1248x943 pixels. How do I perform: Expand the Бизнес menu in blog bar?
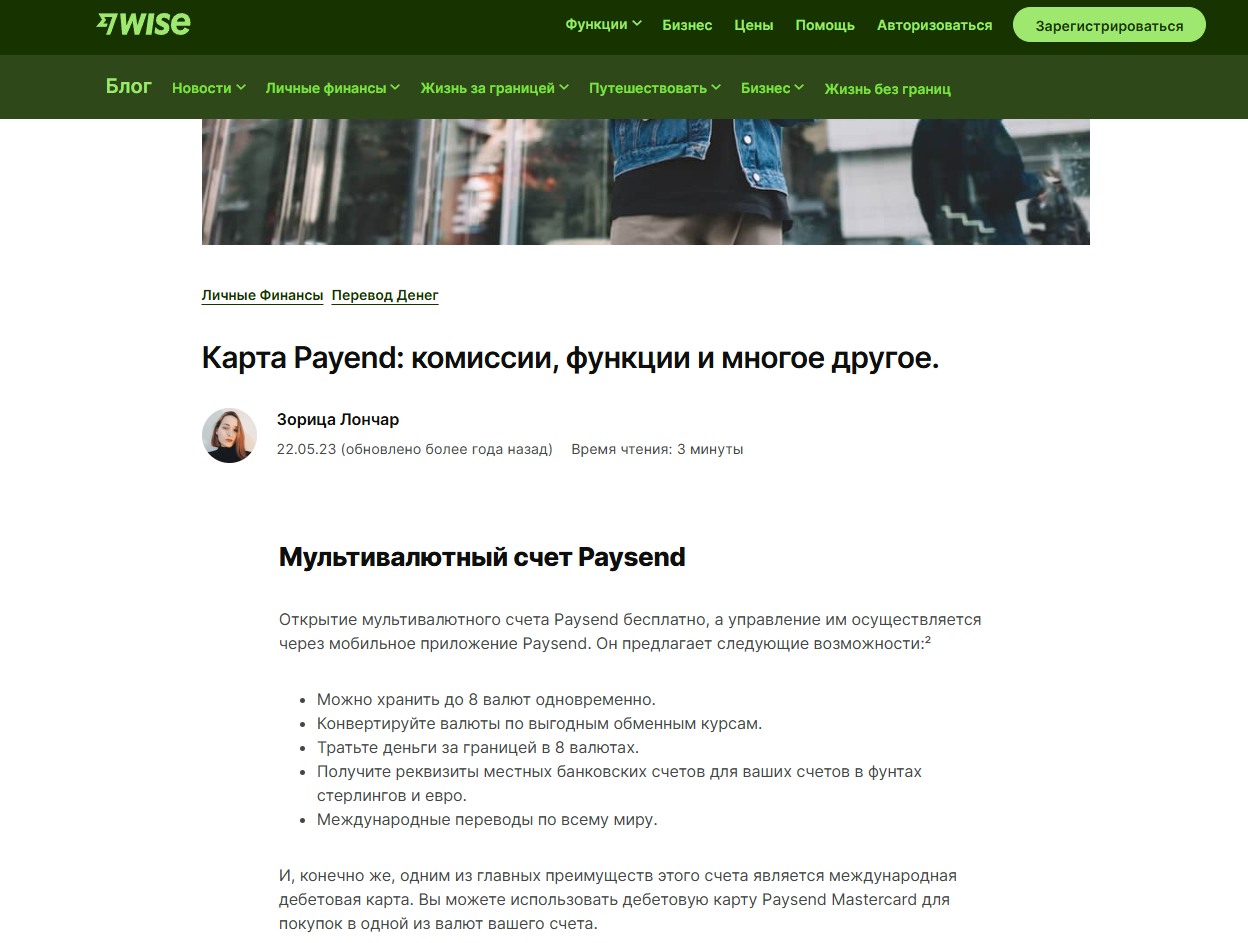pyautogui.click(x=772, y=88)
